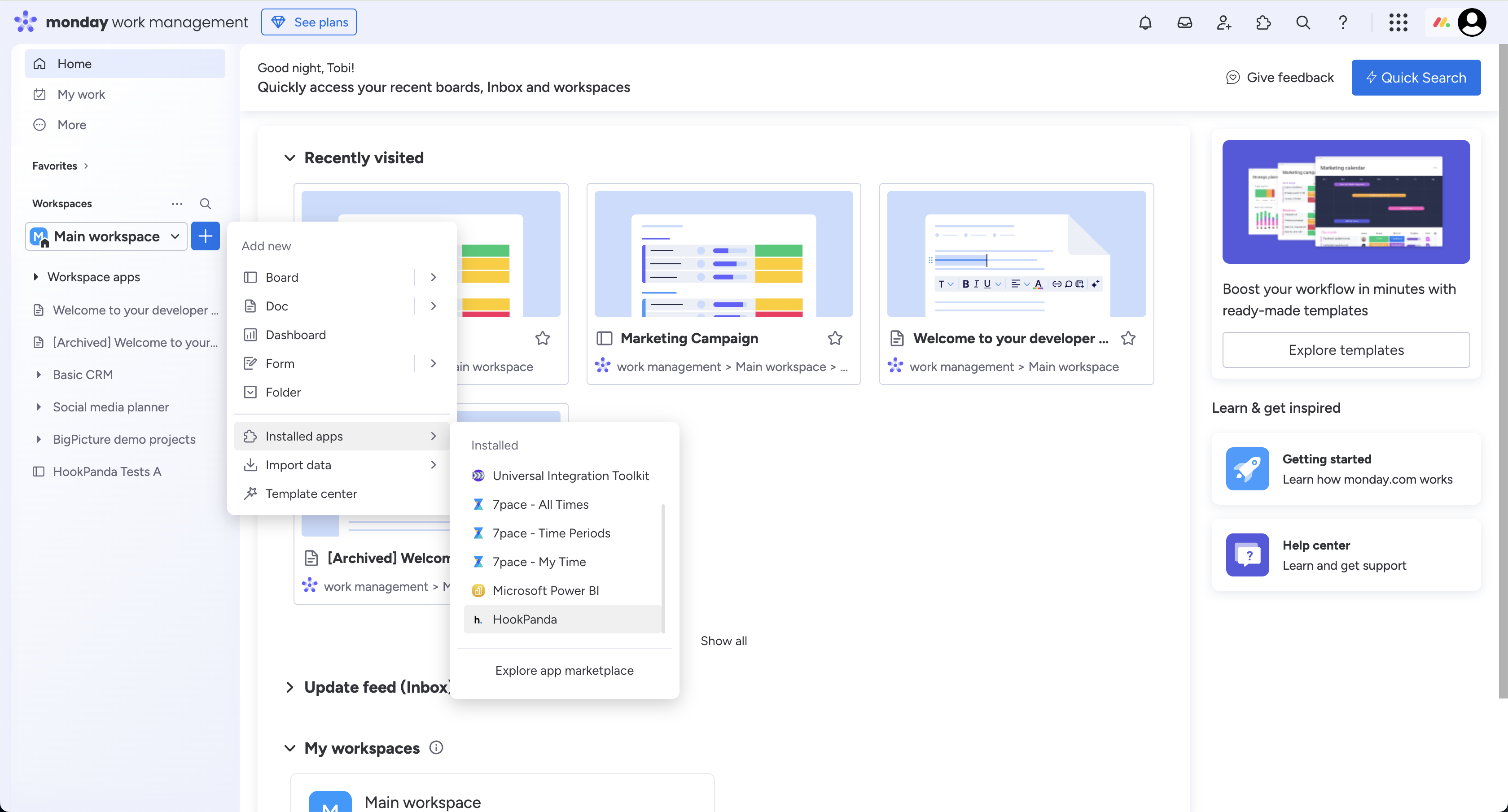Go to Home in sidebar
The width and height of the screenshot is (1508, 812).
point(125,64)
